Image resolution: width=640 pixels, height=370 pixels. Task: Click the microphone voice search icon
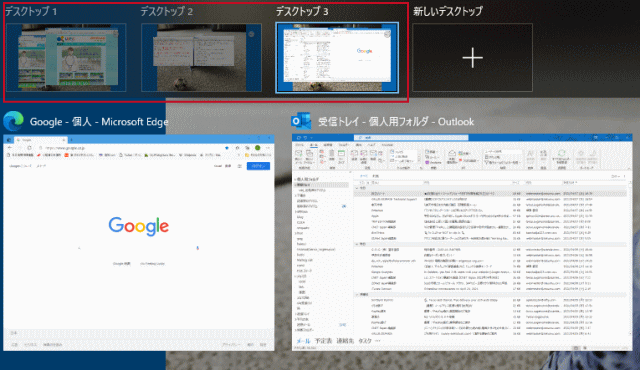[x=198, y=248]
